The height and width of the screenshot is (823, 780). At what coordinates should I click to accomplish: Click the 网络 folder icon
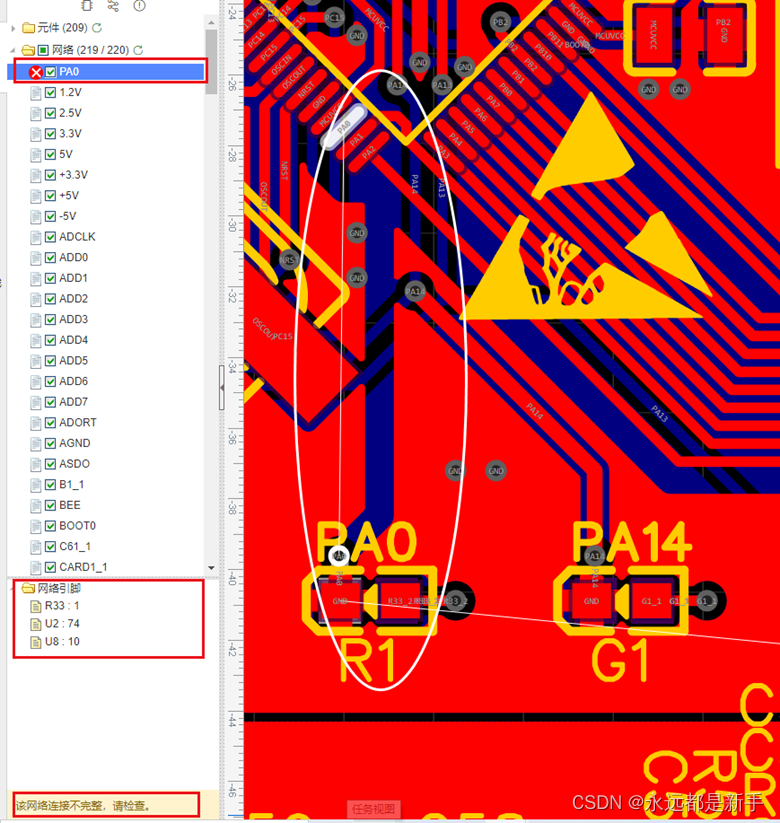(x=28, y=50)
